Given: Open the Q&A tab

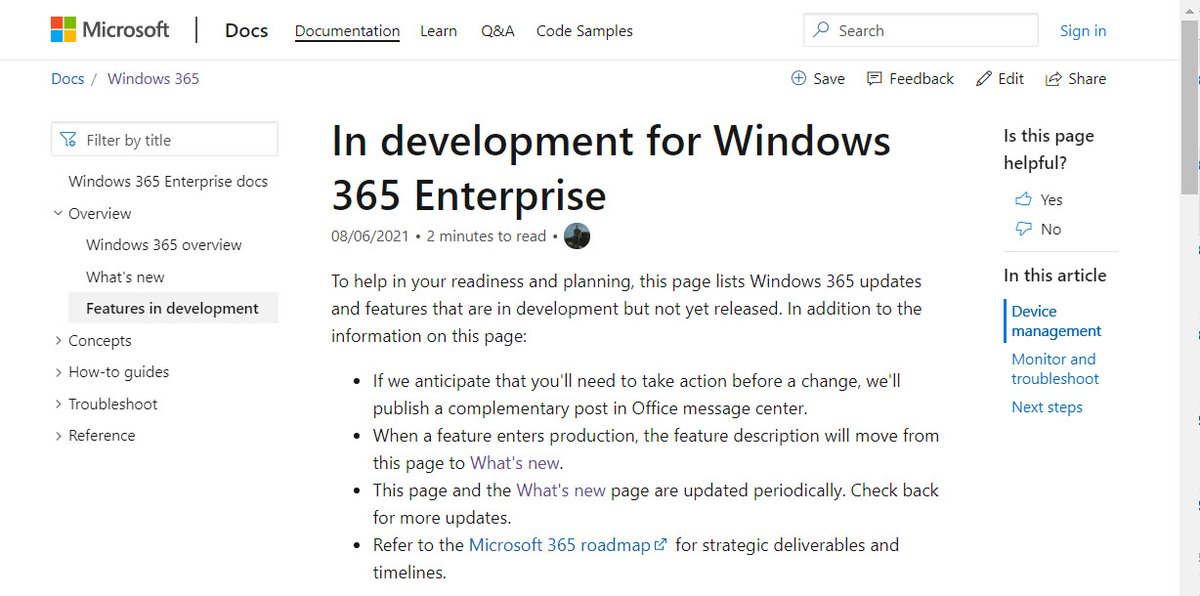Looking at the screenshot, I should click(x=497, y=31).
